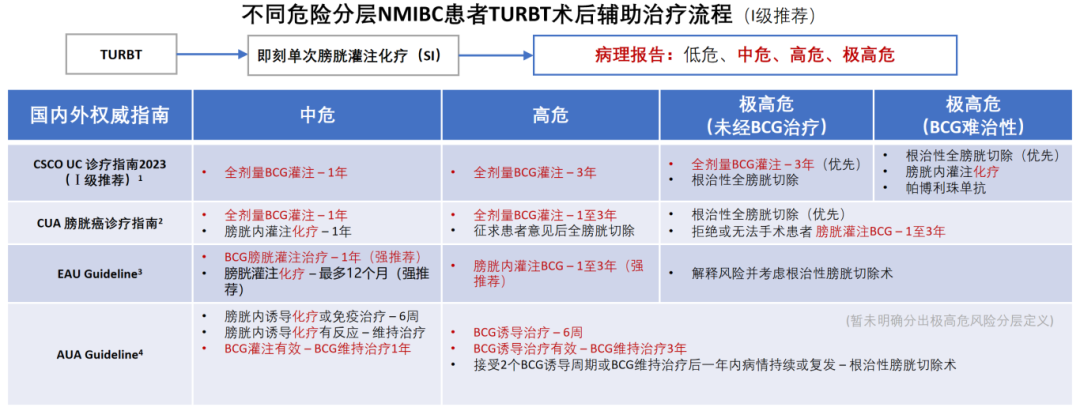
Task: Click 征求患者意见后全膀胱切除 text
Action: pos(554,231)
